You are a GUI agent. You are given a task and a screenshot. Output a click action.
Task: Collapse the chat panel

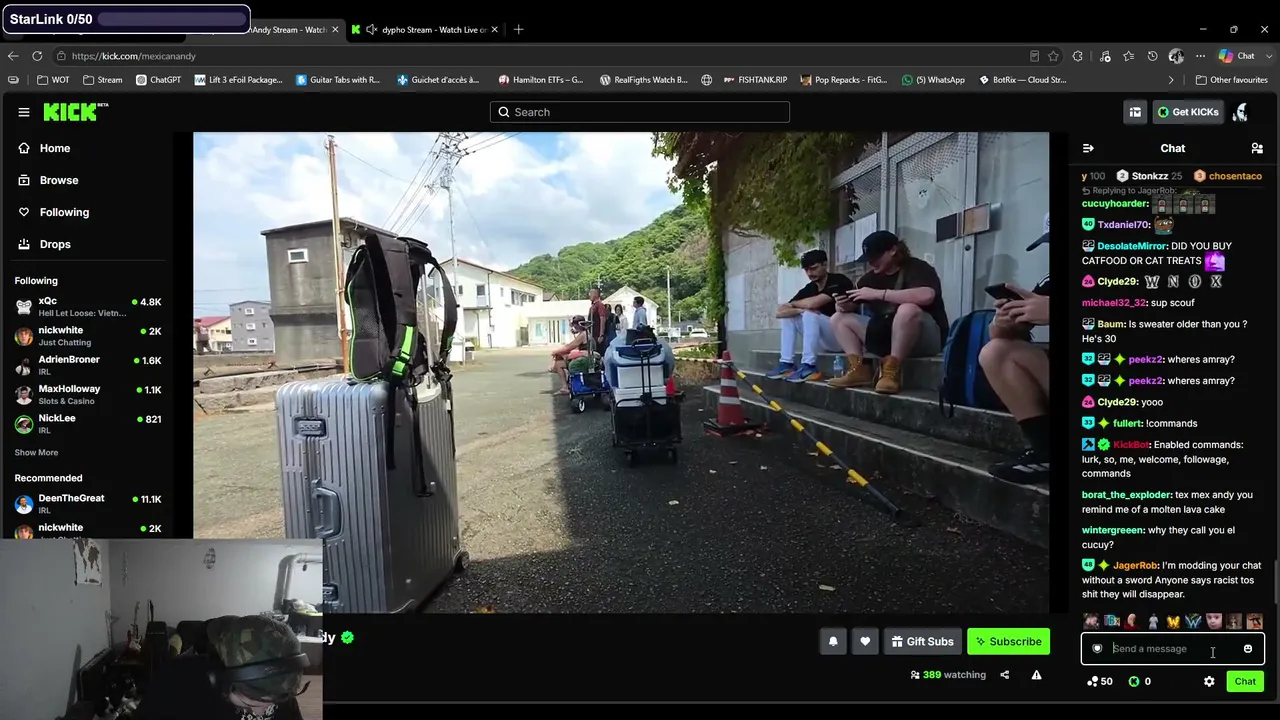coord(1088,148)
